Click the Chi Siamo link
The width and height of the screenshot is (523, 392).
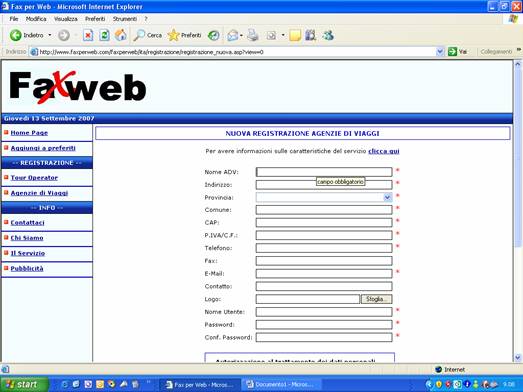tap(27, 238)
